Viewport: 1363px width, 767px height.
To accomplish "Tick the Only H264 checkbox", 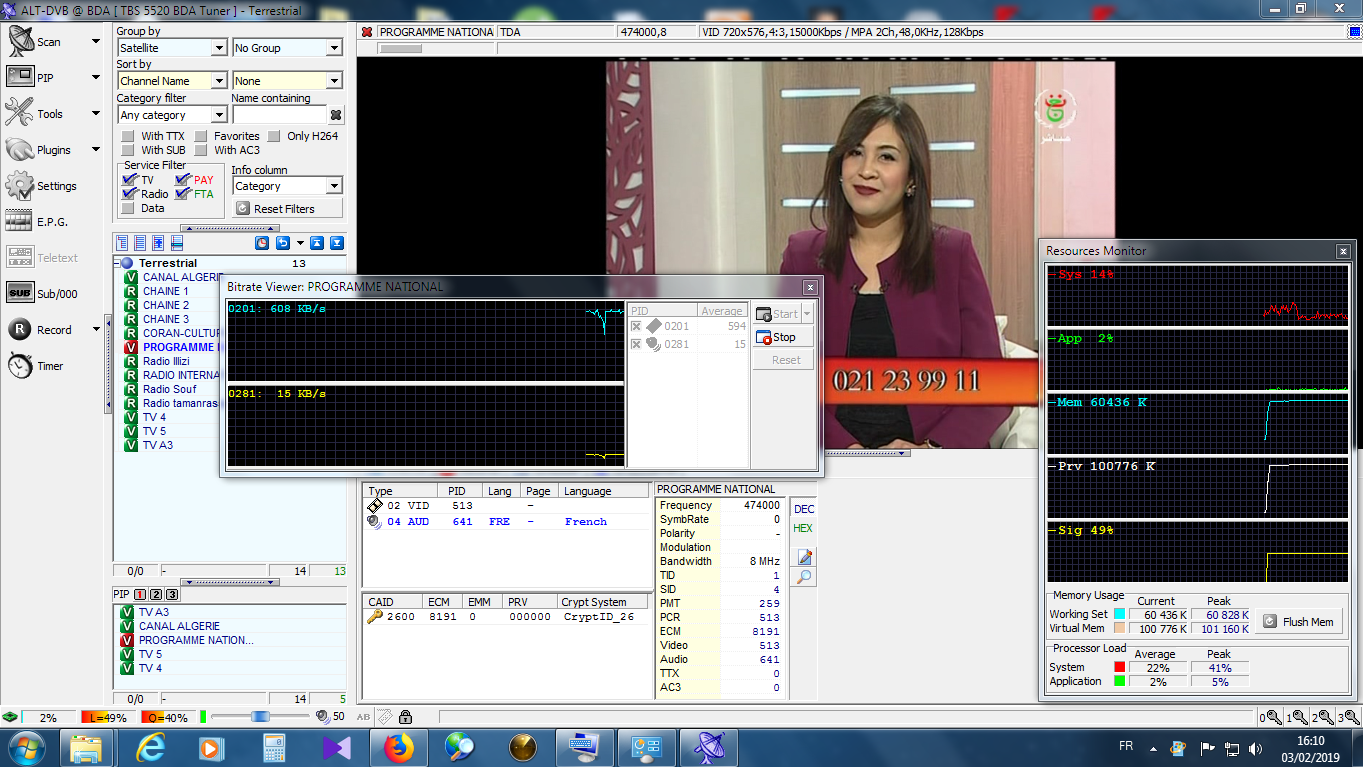I will pos(274,136).
